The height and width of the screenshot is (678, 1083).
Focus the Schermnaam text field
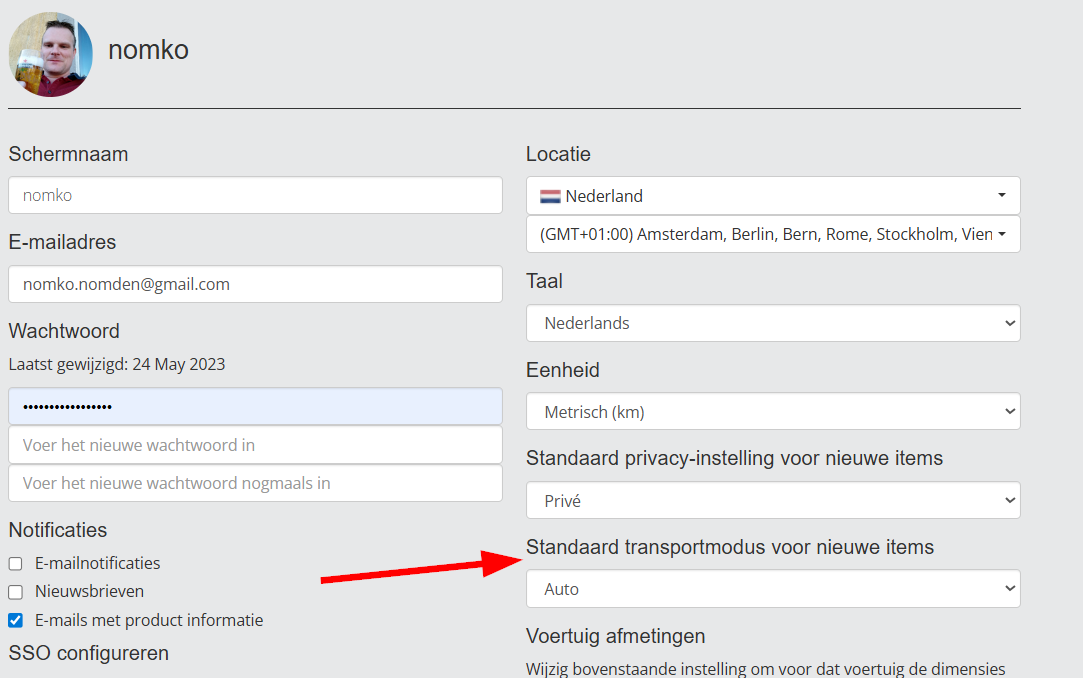click(x=255, y=195)
